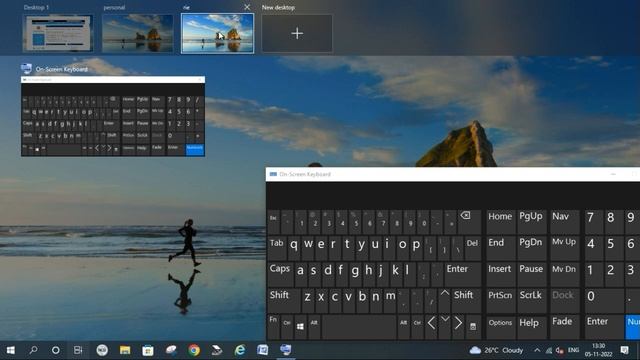Open the notification center icon
This screenshot has width=640, height=360.
click(624, 350)
